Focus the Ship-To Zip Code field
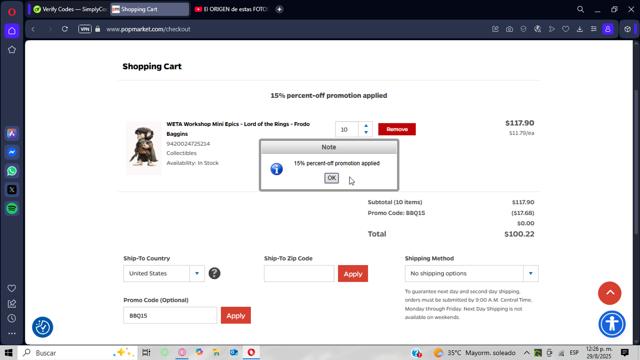640x360 pixels. pos(299,273)
